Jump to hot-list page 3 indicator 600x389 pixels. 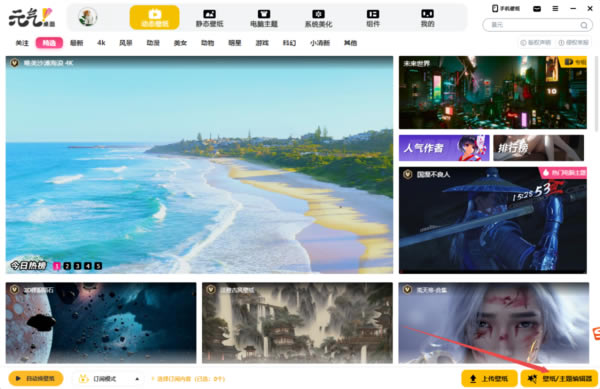(77, 266)
